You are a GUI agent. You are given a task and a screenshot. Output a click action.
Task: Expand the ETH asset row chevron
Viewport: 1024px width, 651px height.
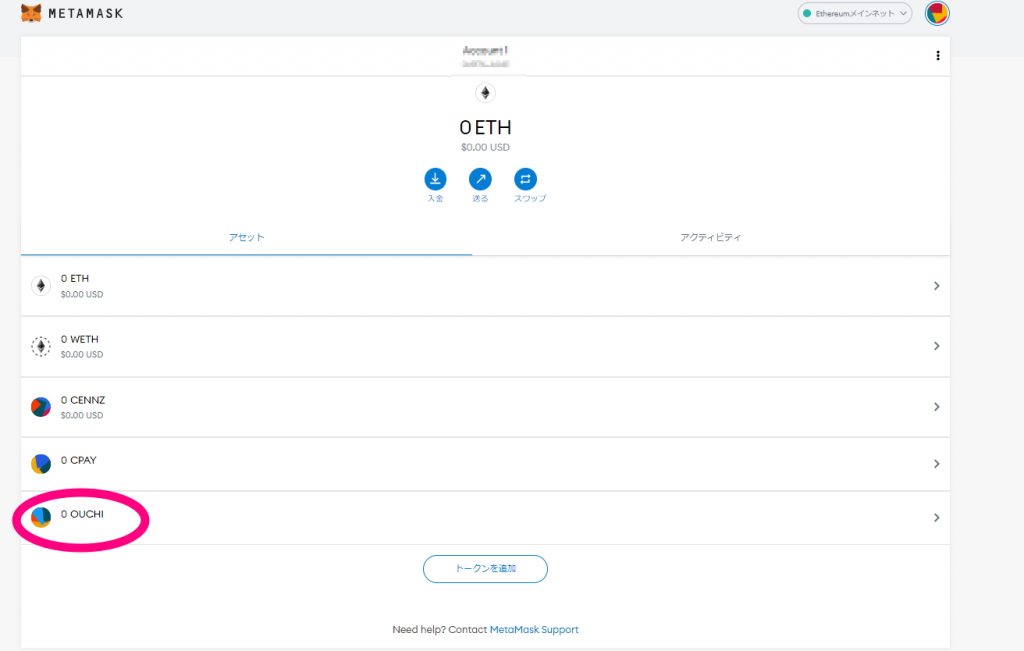click(936, 286)
